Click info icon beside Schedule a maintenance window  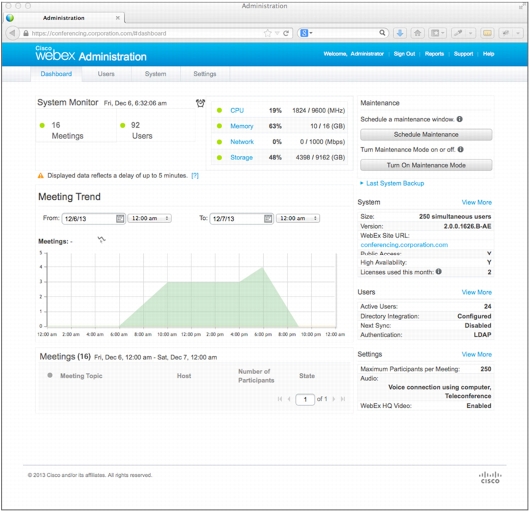click(x=459, y=119)
